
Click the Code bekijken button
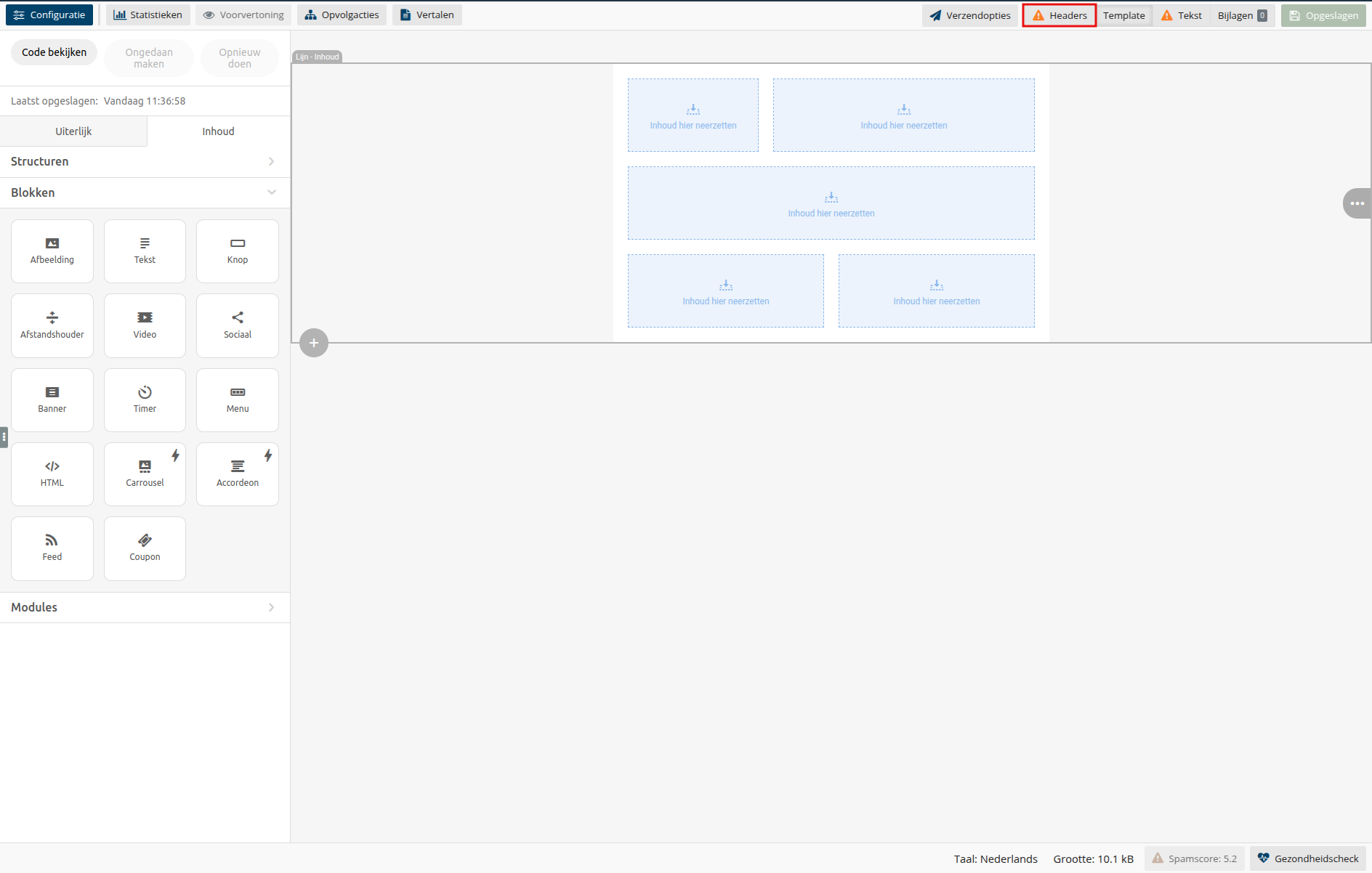click(54, 52)
